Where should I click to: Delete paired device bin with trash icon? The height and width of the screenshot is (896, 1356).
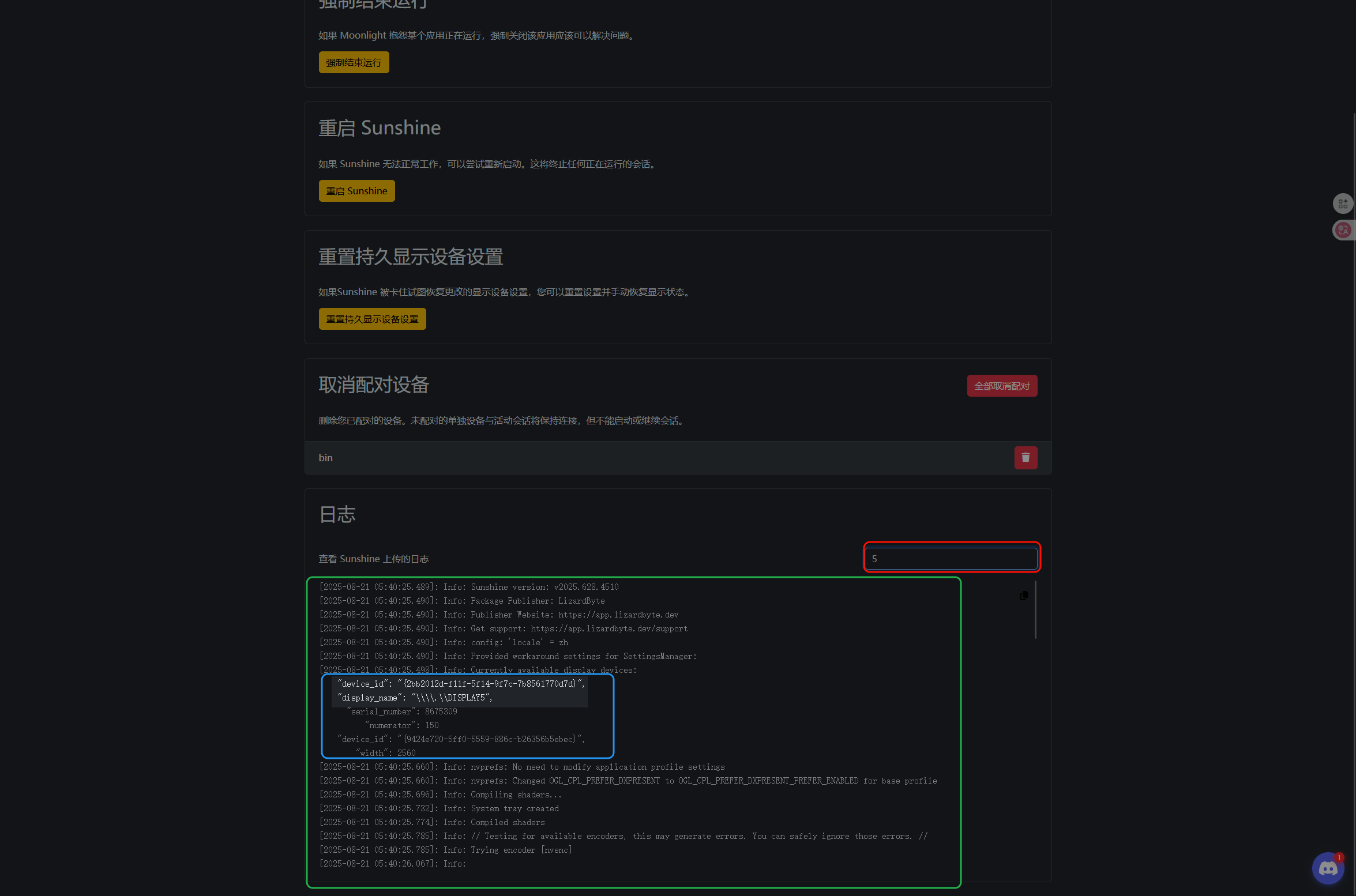point(1025,457)
